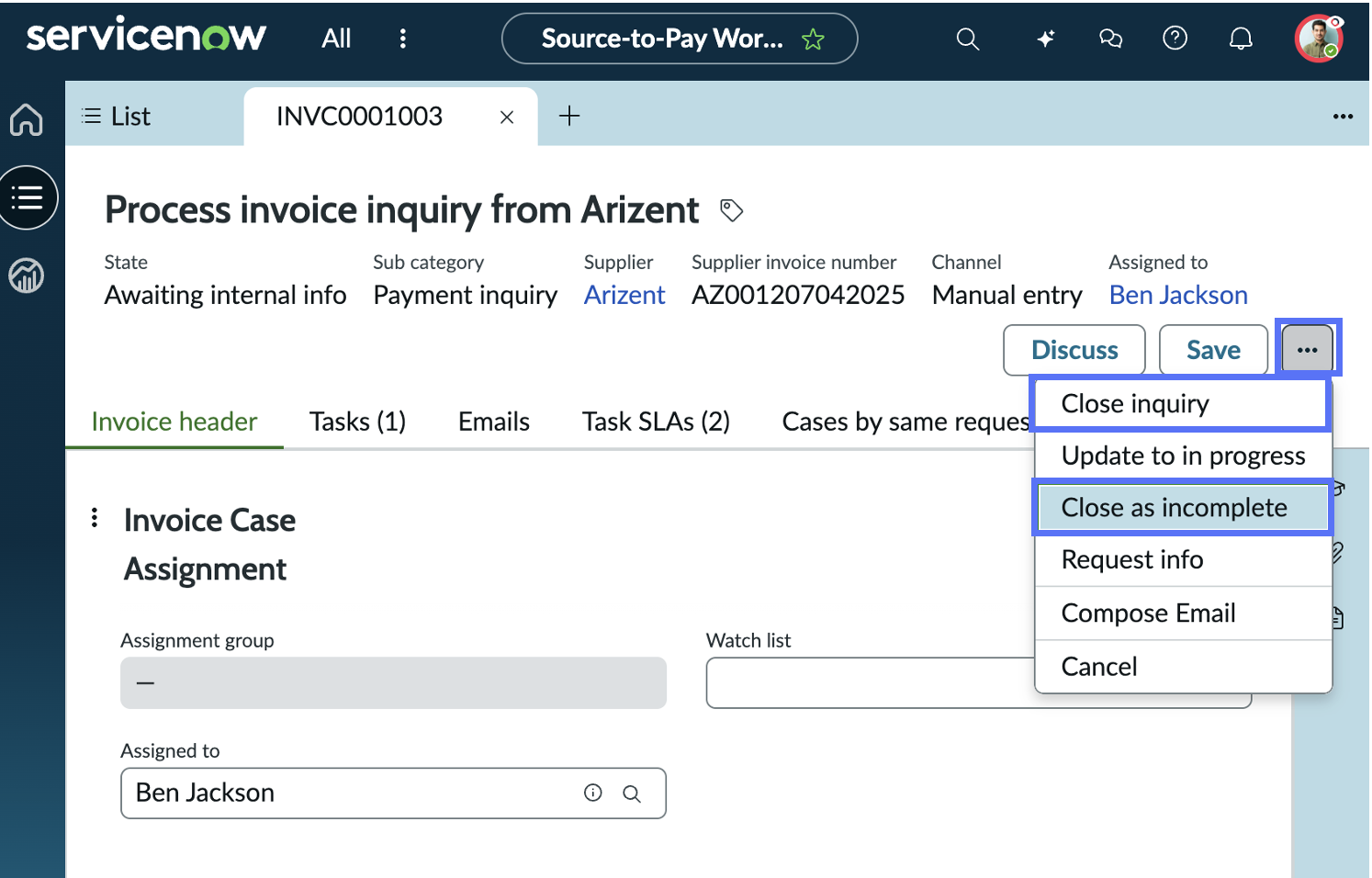Screen dimensions: 1372x878
Task: Click the Source-to-Pay Workspace pill
Action: click(x=680, y=39)
